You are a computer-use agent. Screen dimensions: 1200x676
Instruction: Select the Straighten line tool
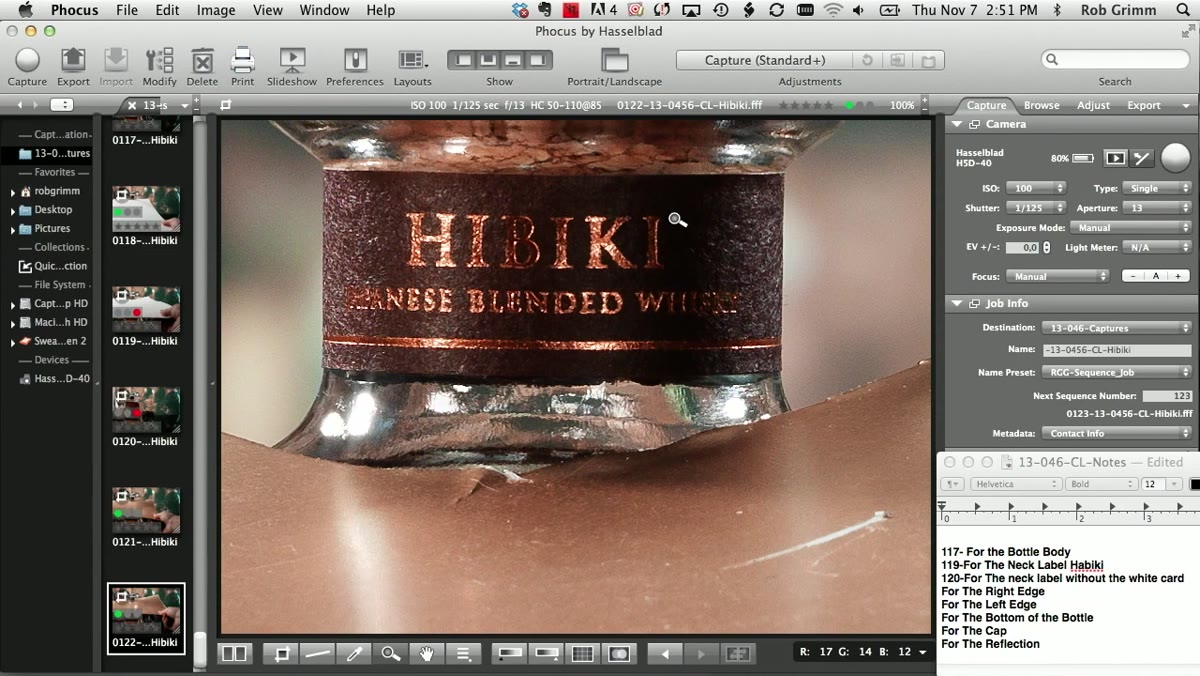click(x=318, y=653)
